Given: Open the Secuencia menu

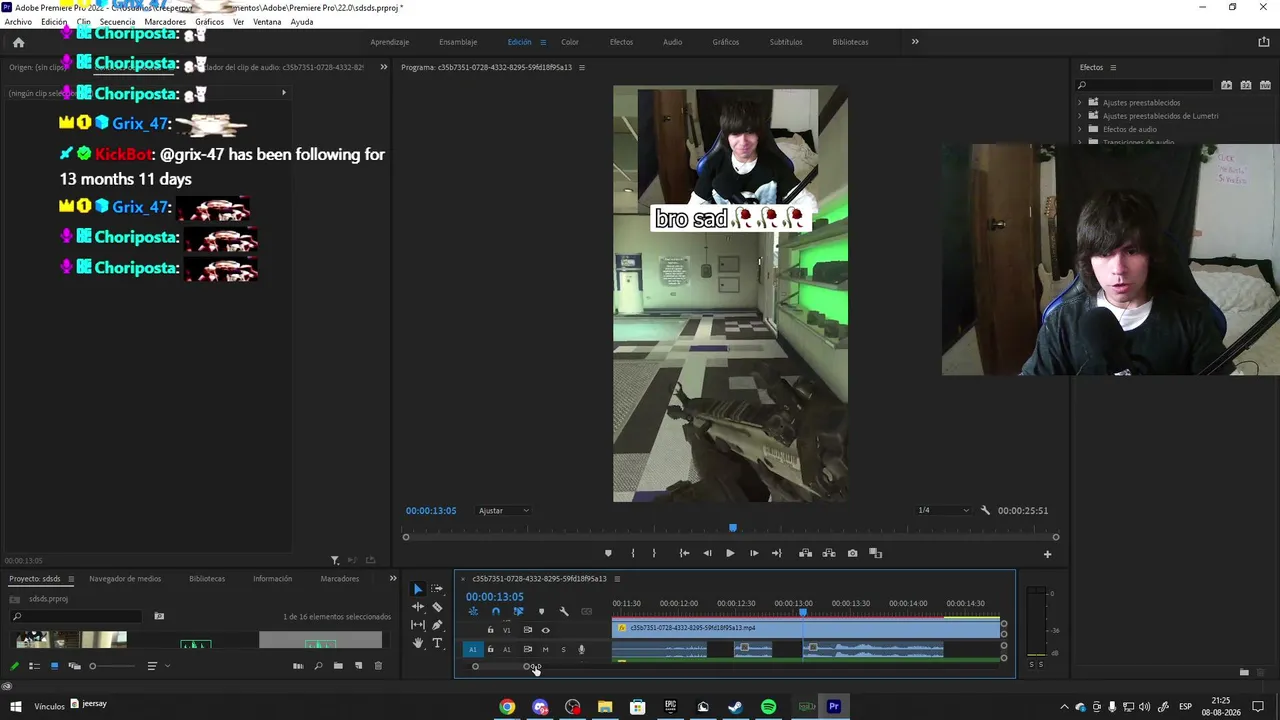Looking at the screenshot, I should (117, 22).
